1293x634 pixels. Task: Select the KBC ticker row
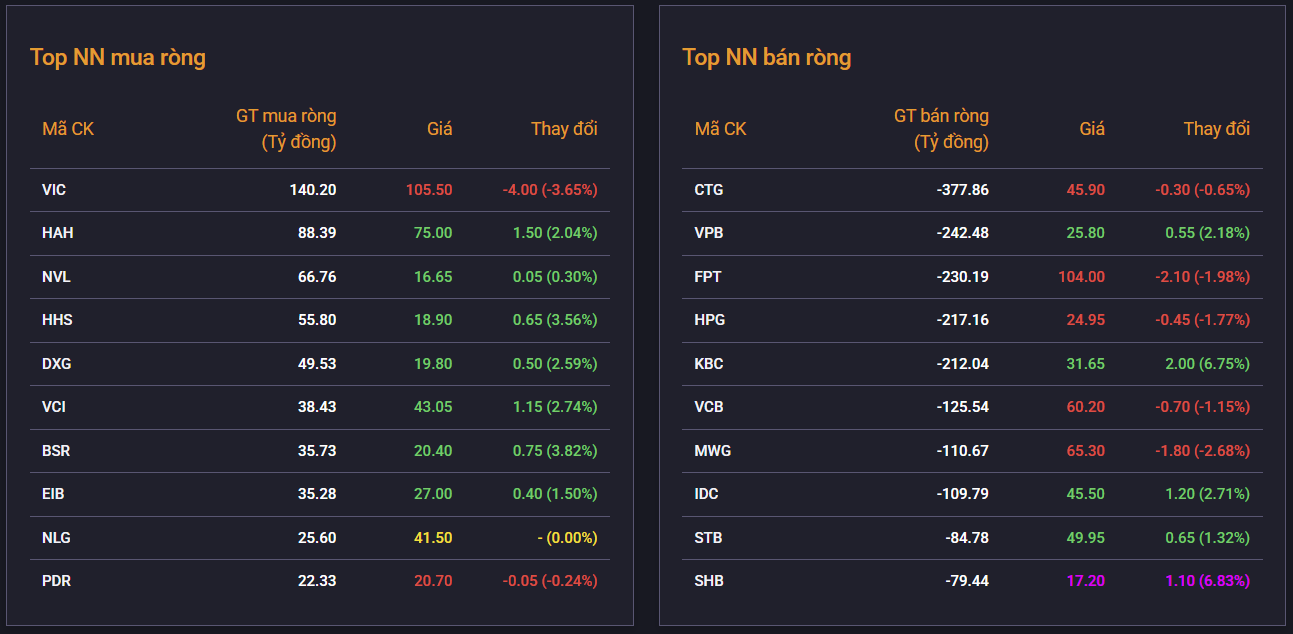click(709, 364)
